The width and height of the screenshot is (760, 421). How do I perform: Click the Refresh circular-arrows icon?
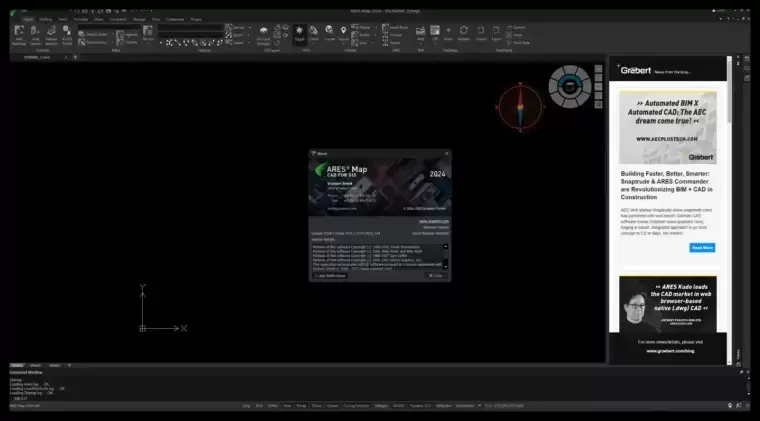[x=463, y=34]
